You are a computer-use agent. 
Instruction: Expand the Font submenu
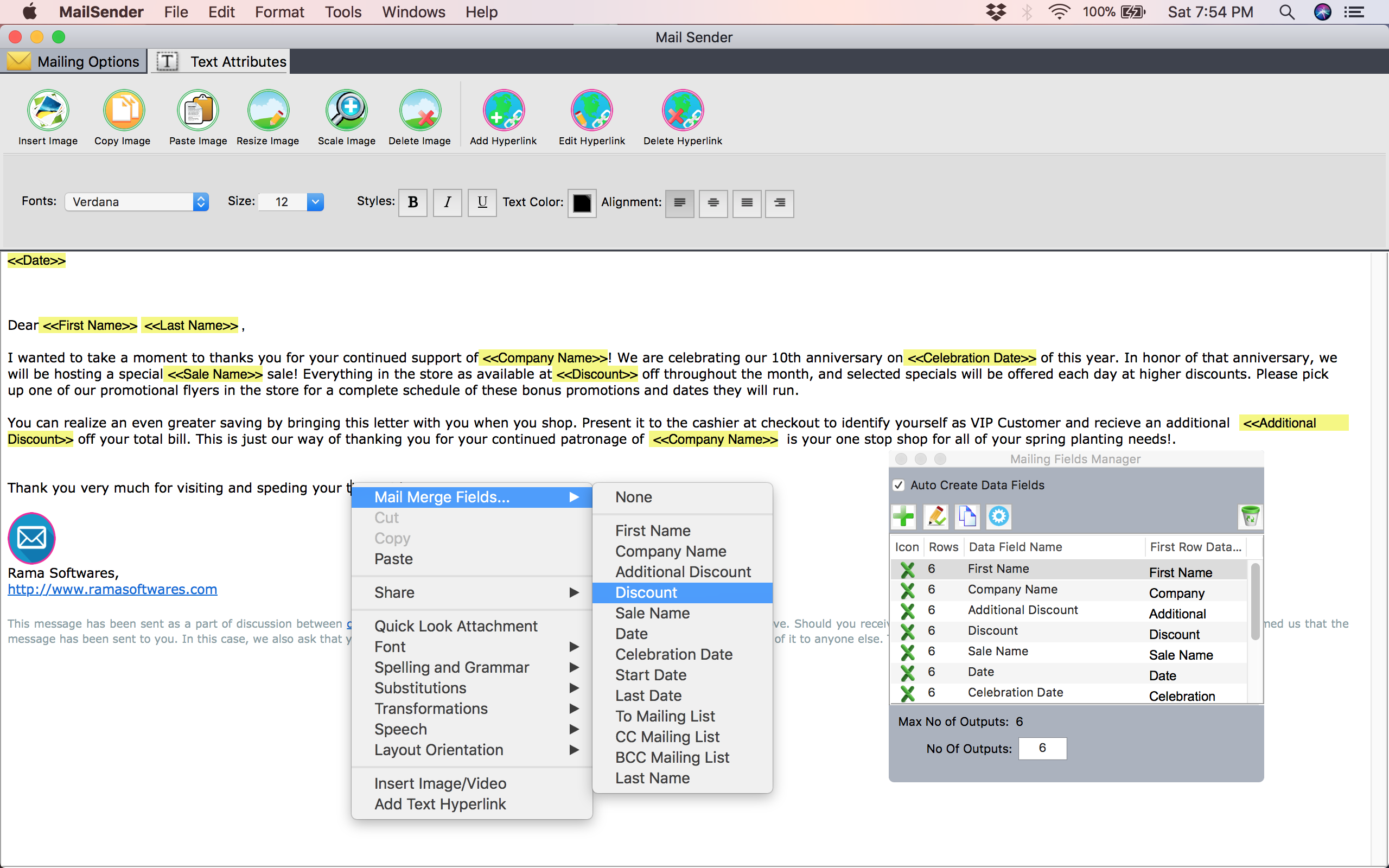[472, 647]
